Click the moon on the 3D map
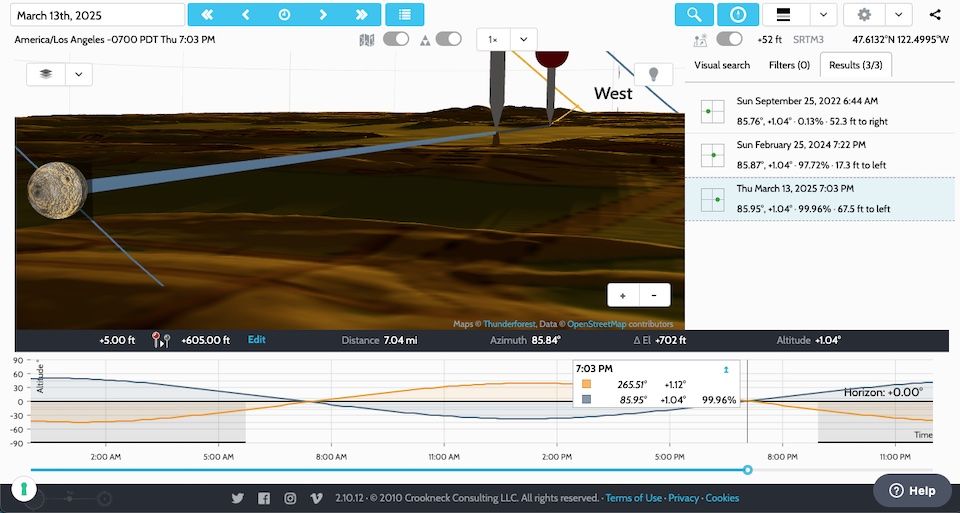The height and width of the screenshot is (513, 960). (x=58, y=190)
